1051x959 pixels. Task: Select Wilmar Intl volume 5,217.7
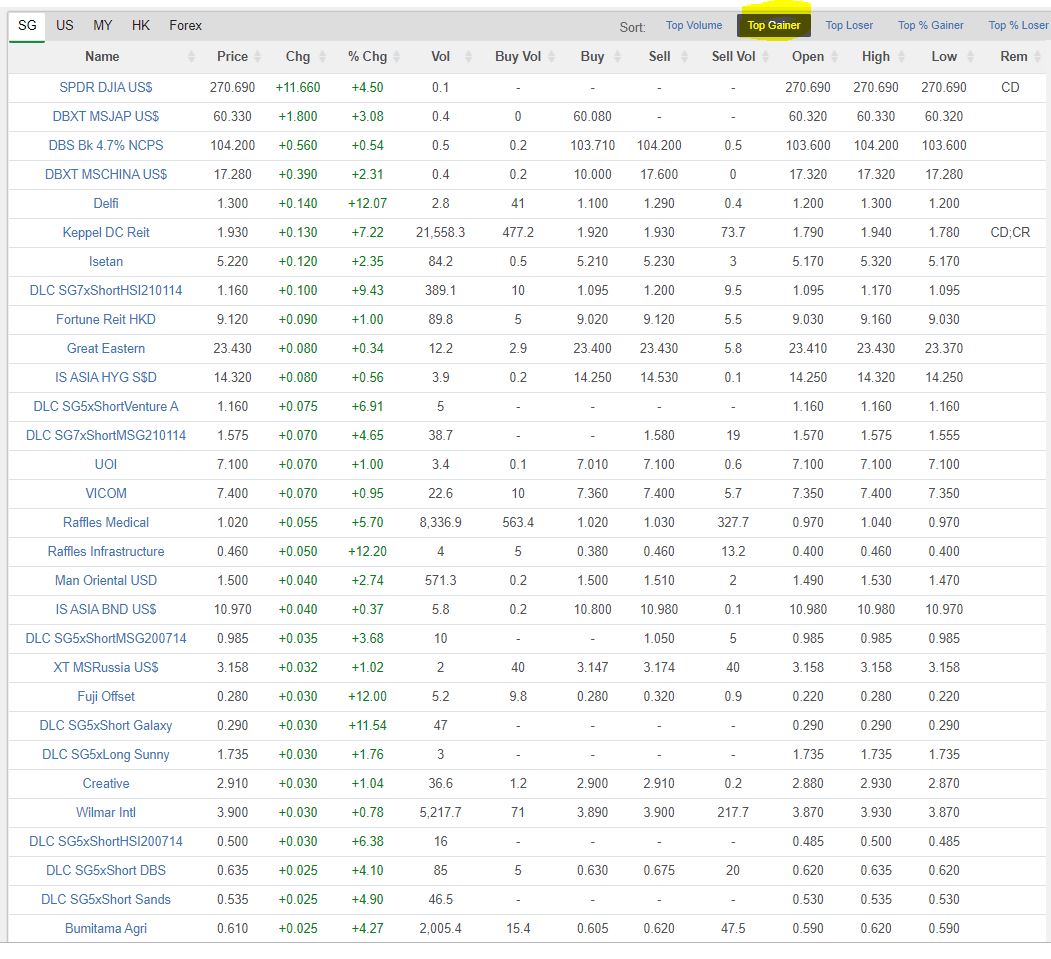coord(440,813)
